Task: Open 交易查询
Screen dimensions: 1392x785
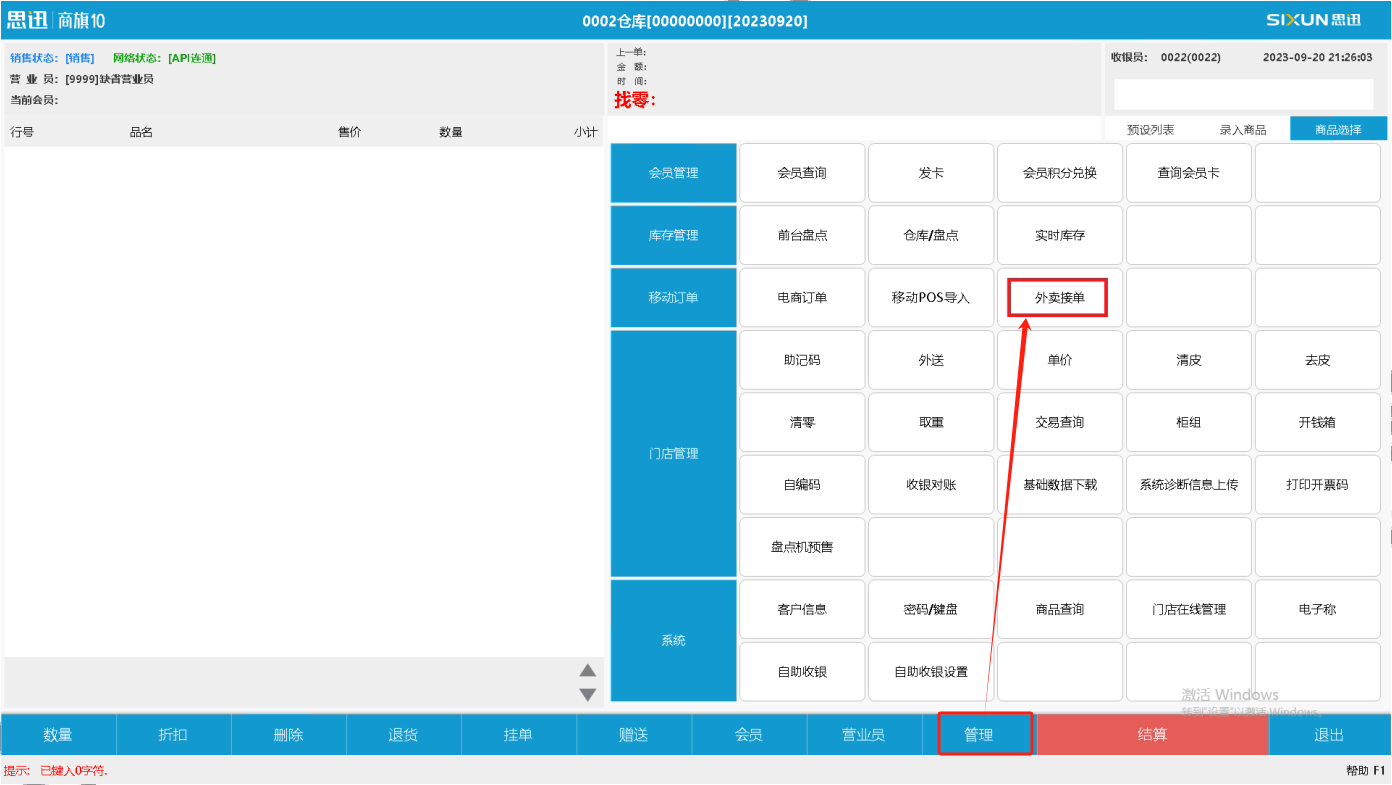Action: click(1060, 422)
